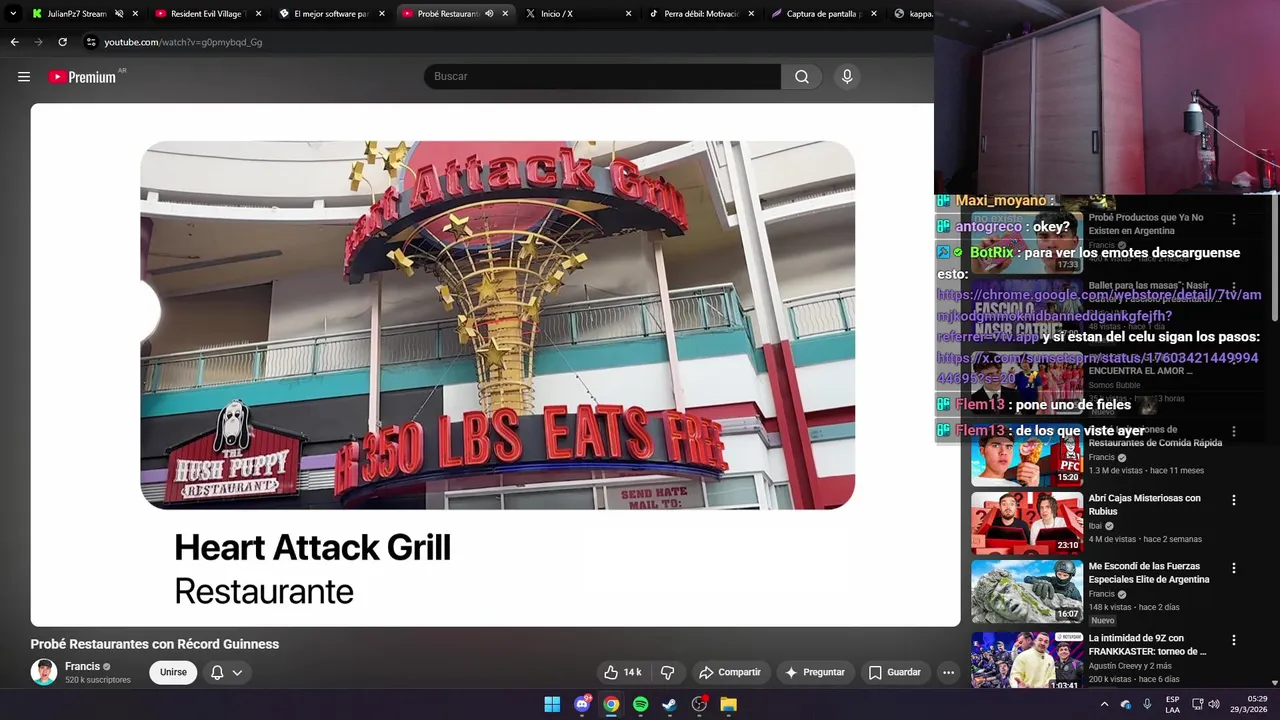Open Spotify from taskbar

click(x=641, y=704)
